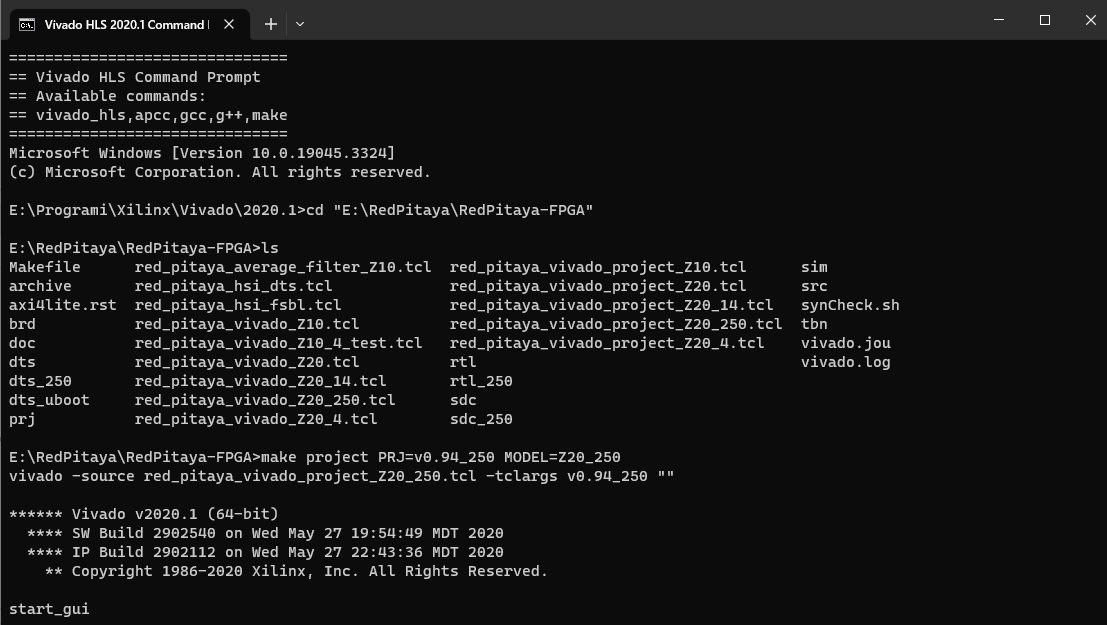This screenshot has height=625, width=1107.
Task: Click the Vivado v2020.1 (64-bit) banner line
Action: [144, 514]
